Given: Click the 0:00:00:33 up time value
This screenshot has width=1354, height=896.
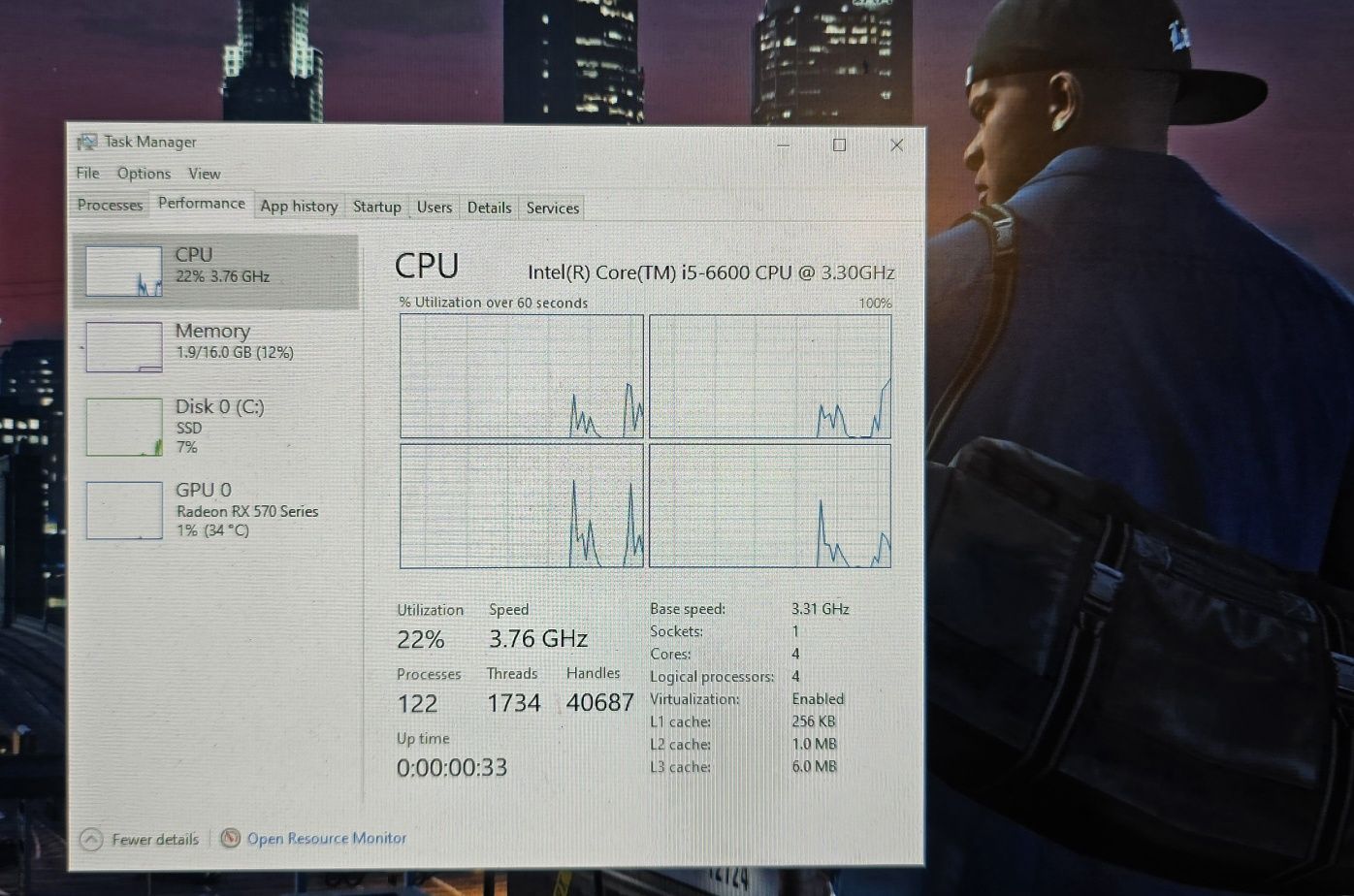Looking at the screenshot, I should 452,768.
